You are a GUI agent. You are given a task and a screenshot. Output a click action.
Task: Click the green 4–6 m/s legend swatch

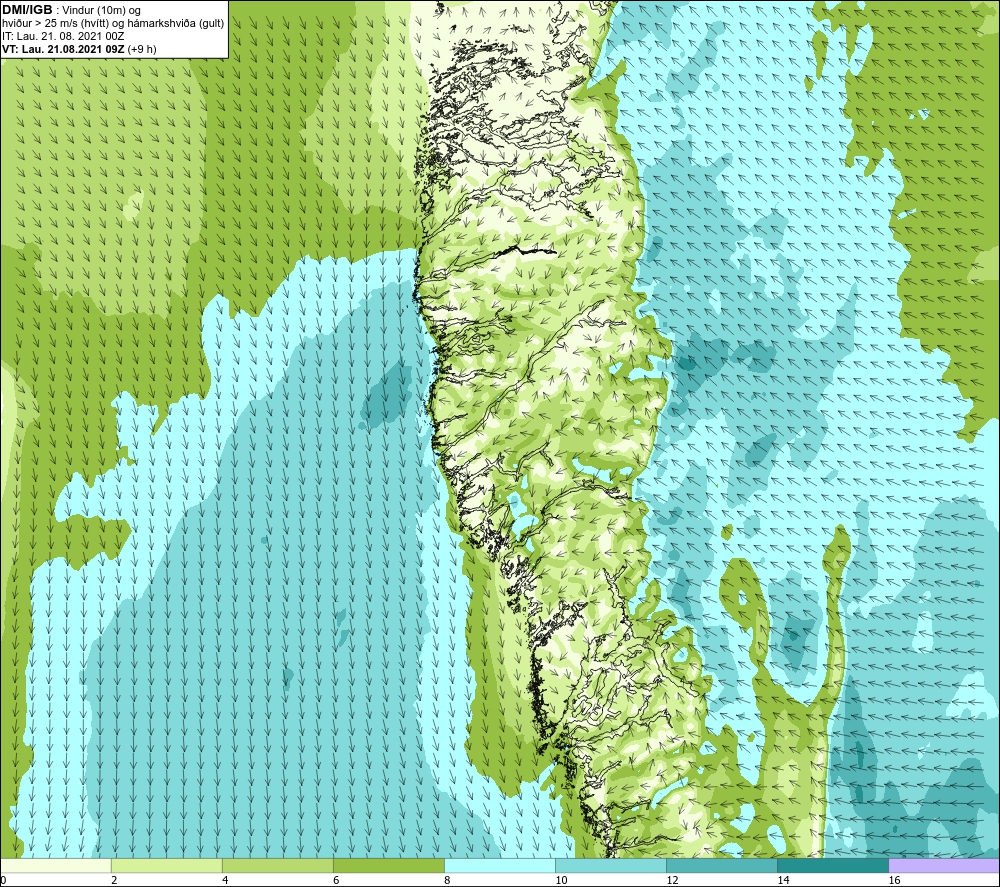(277, 865)
